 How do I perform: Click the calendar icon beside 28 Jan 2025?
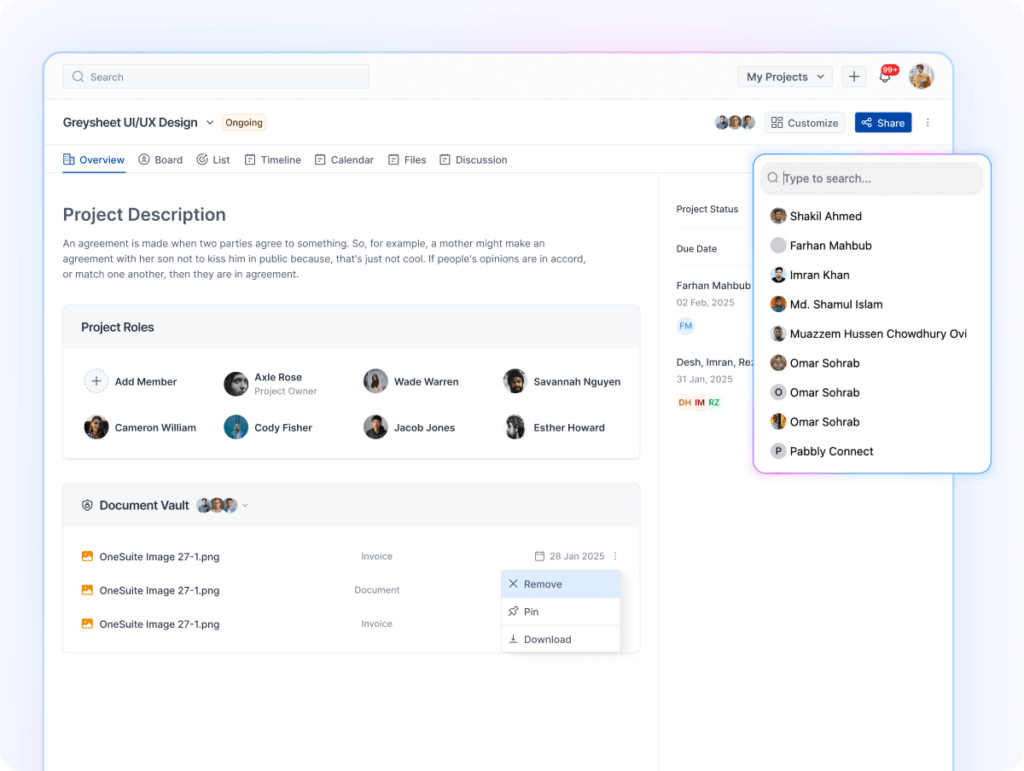[539, 556]
